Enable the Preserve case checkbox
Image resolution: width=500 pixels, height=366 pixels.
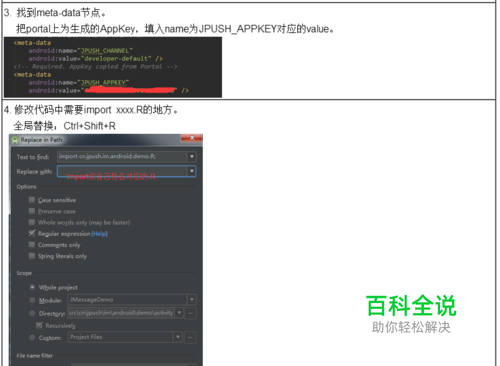[x=32, y=211]
